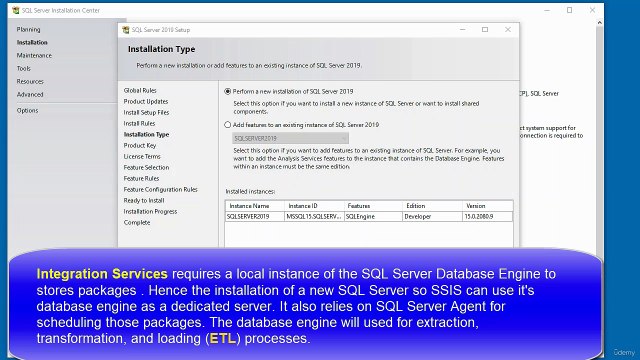Click Product Updates setup step

pos(146,102)
